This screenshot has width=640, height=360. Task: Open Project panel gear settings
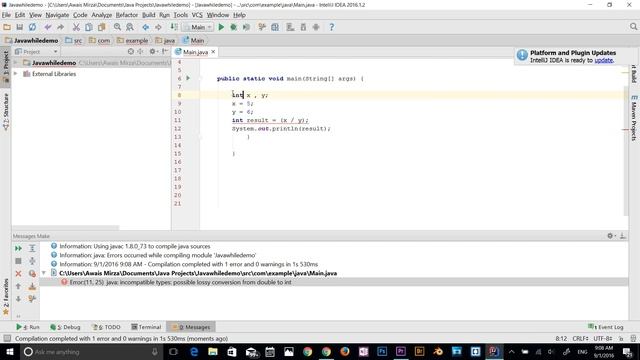point(153,51)
